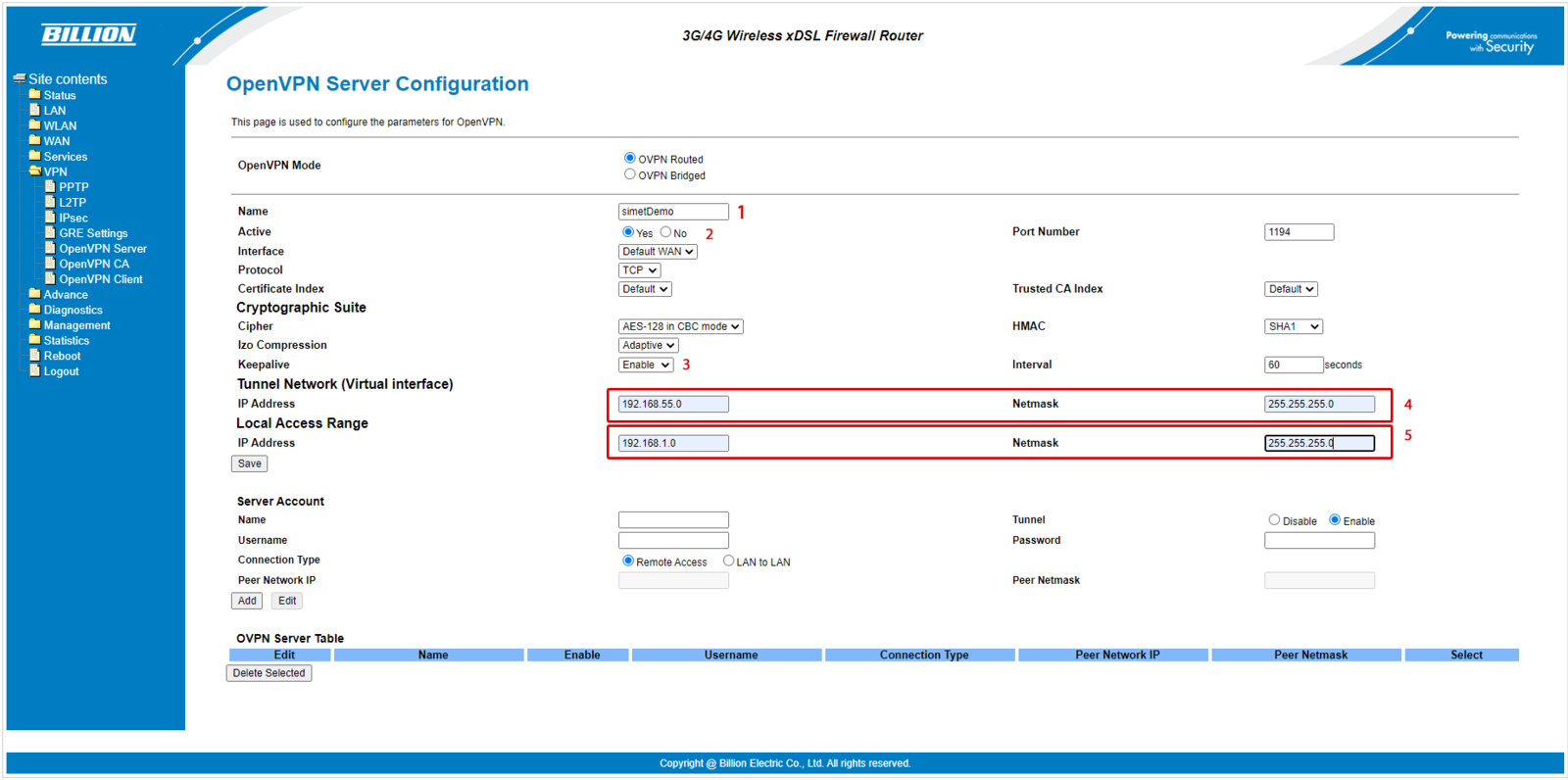Click the Billion logo

point(88,35)
